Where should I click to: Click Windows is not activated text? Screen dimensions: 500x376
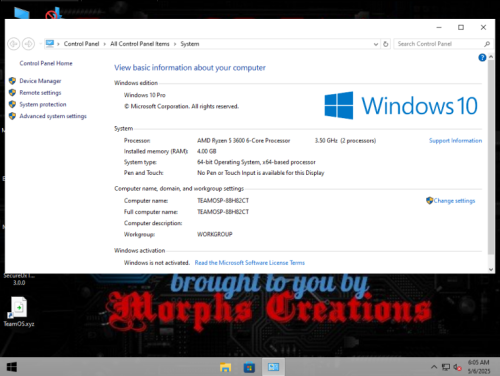point(157,263)
